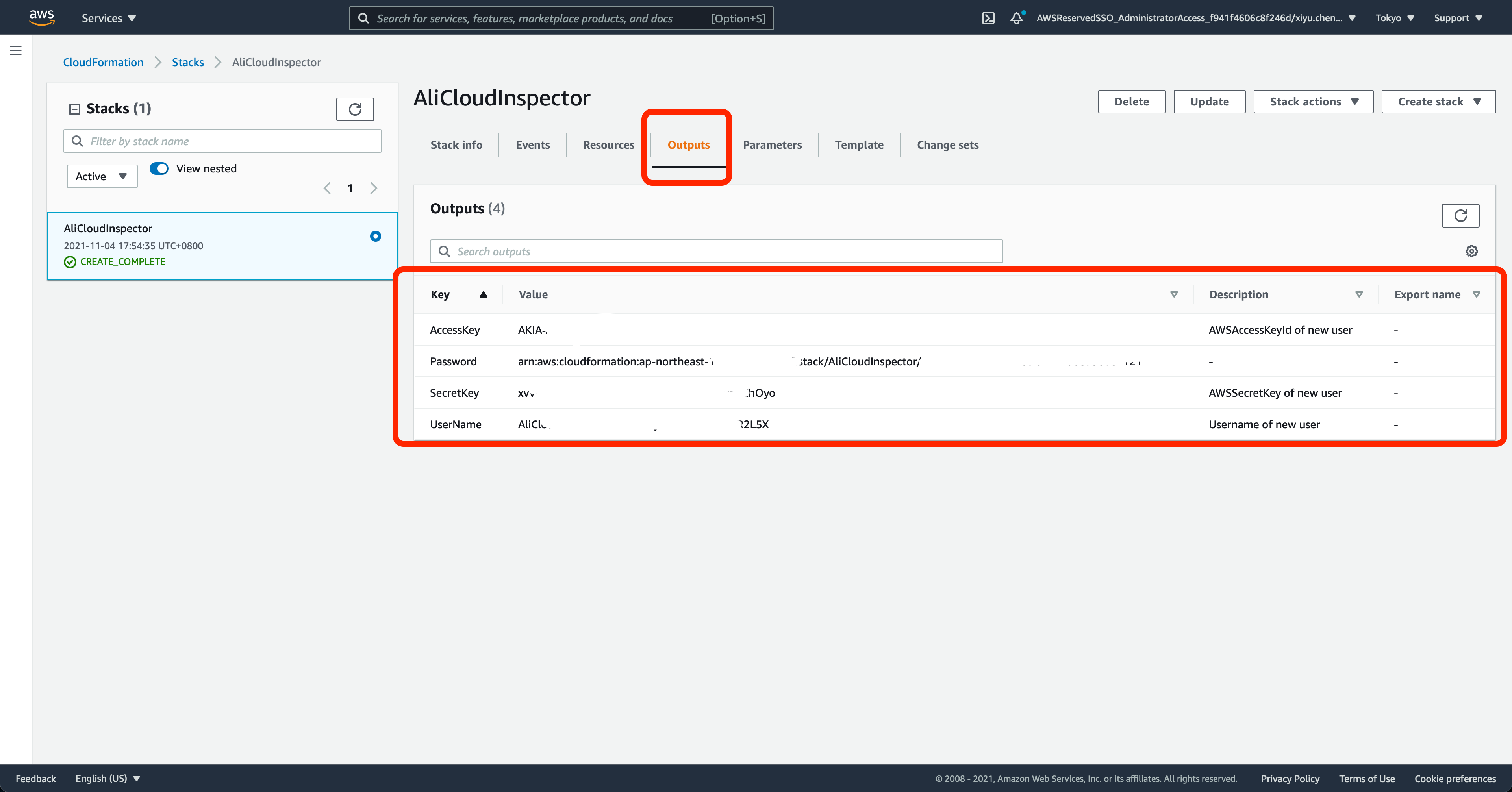Focus the Search outputs field
This screenshot has width=1512, height=792.
coord(716,251)
